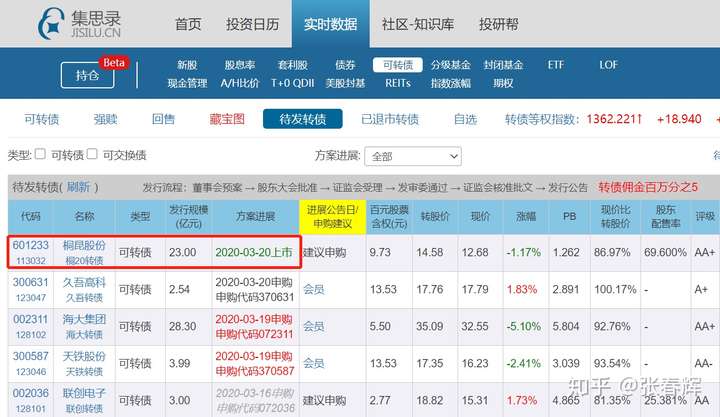720x417 pixels.
Task: Switch to the 自选 sub-tab
Action: point(465,119)
